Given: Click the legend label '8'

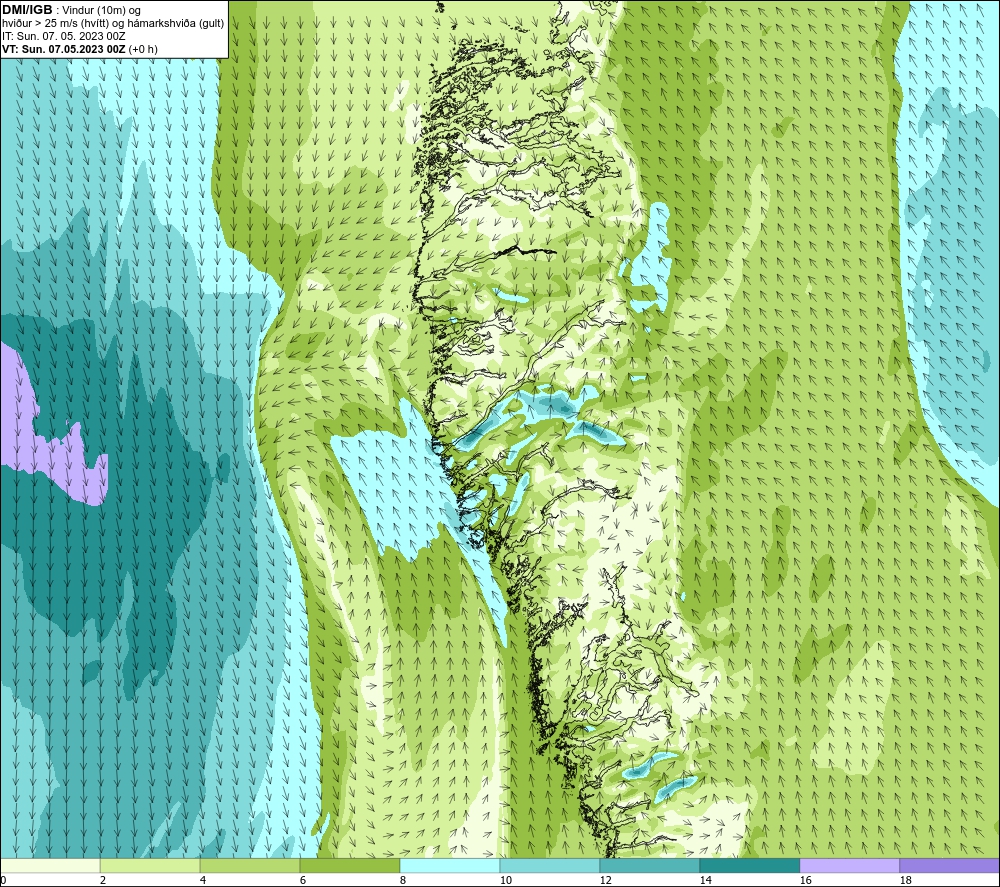Looking at the screenshot, I should 402,880.
